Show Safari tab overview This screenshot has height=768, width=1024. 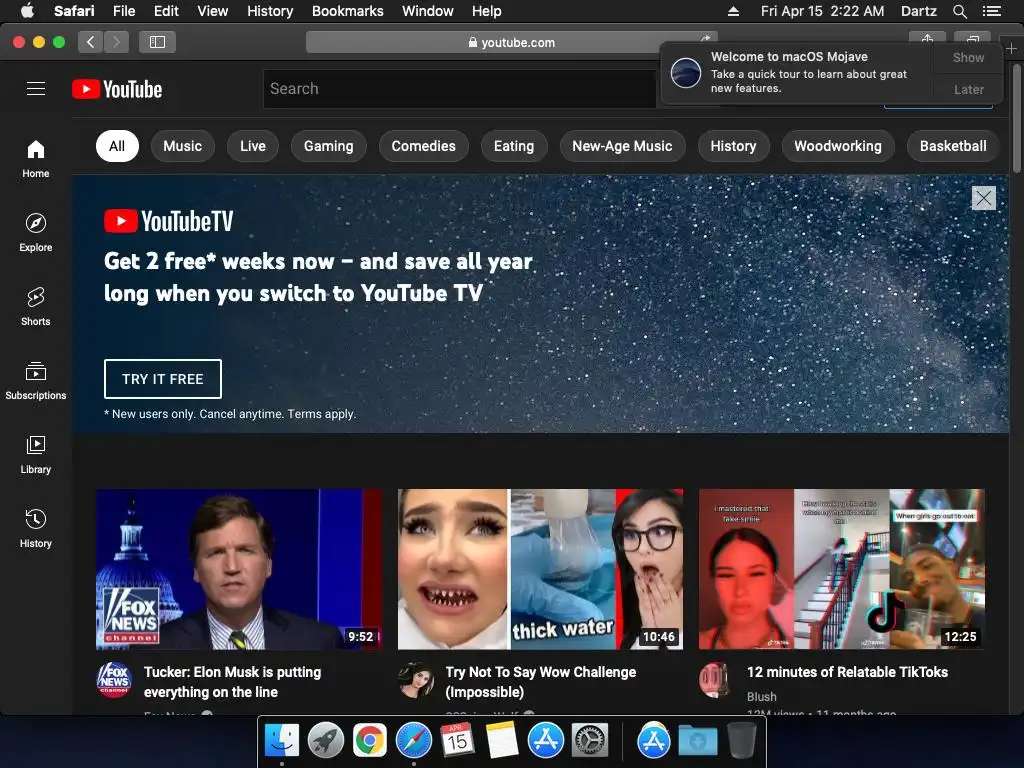coord(972,39)
